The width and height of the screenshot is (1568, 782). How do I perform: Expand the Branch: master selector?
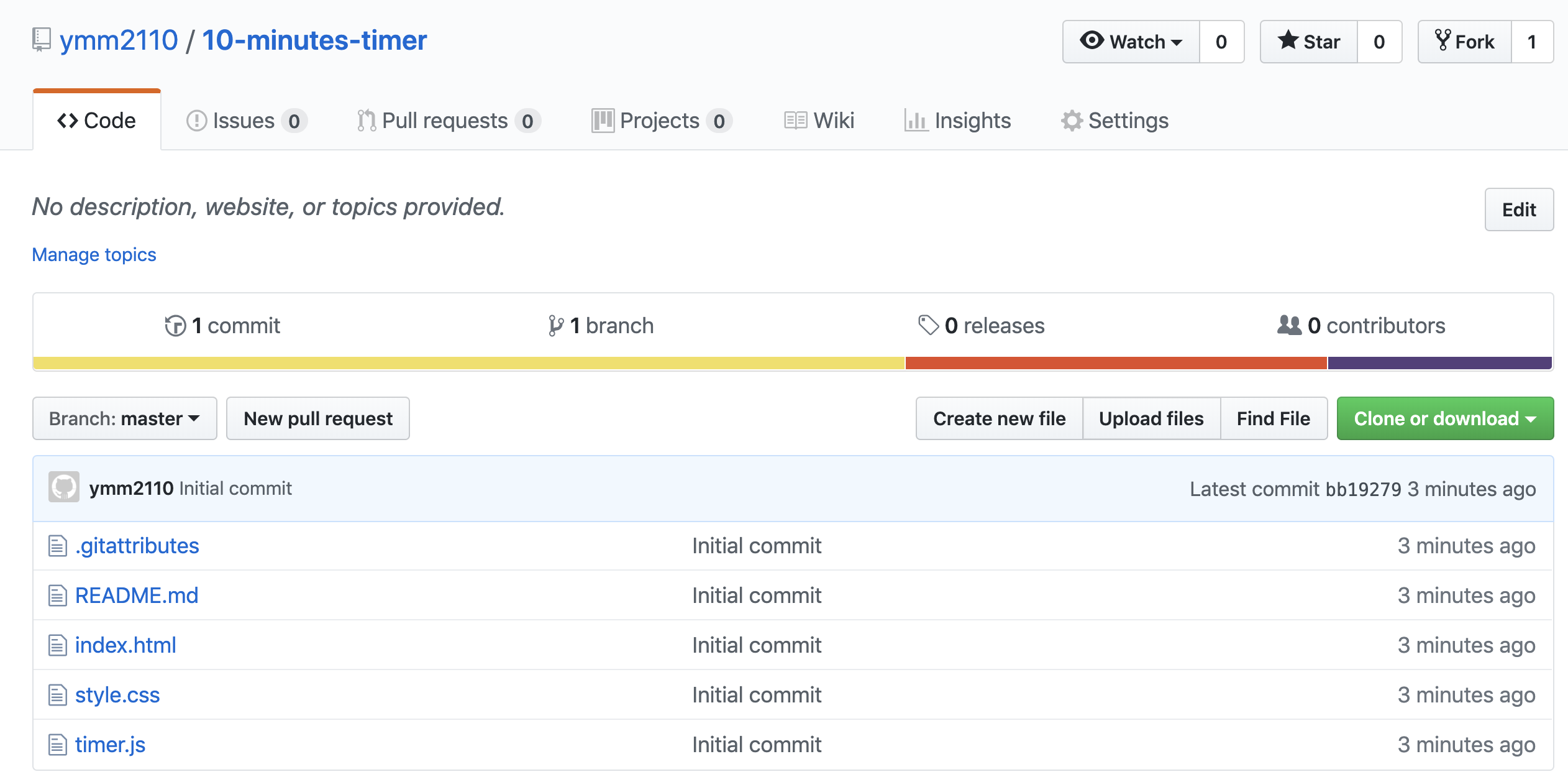pos(124,418)
